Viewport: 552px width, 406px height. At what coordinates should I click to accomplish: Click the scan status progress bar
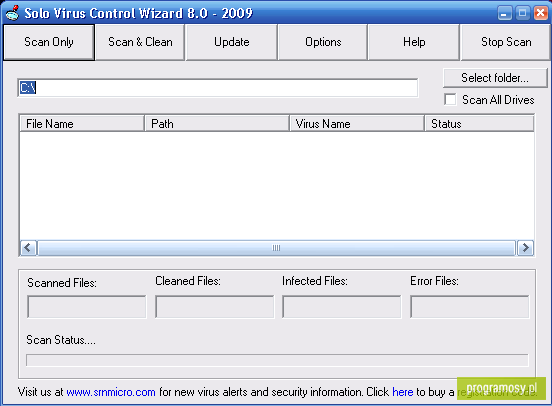pyautogui.click(x=277, y=360)
